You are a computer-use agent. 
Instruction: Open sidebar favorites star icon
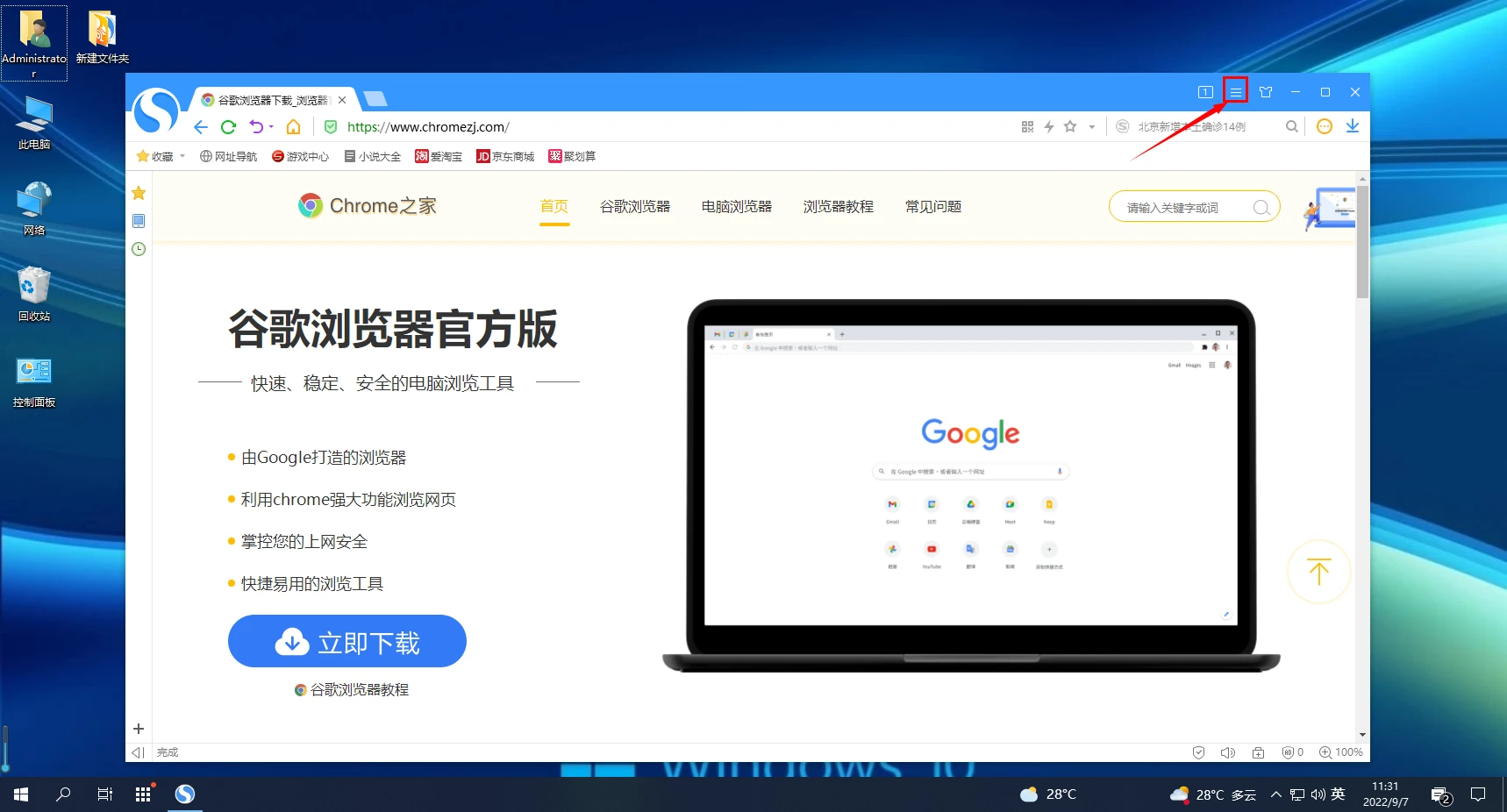[139, 193]
